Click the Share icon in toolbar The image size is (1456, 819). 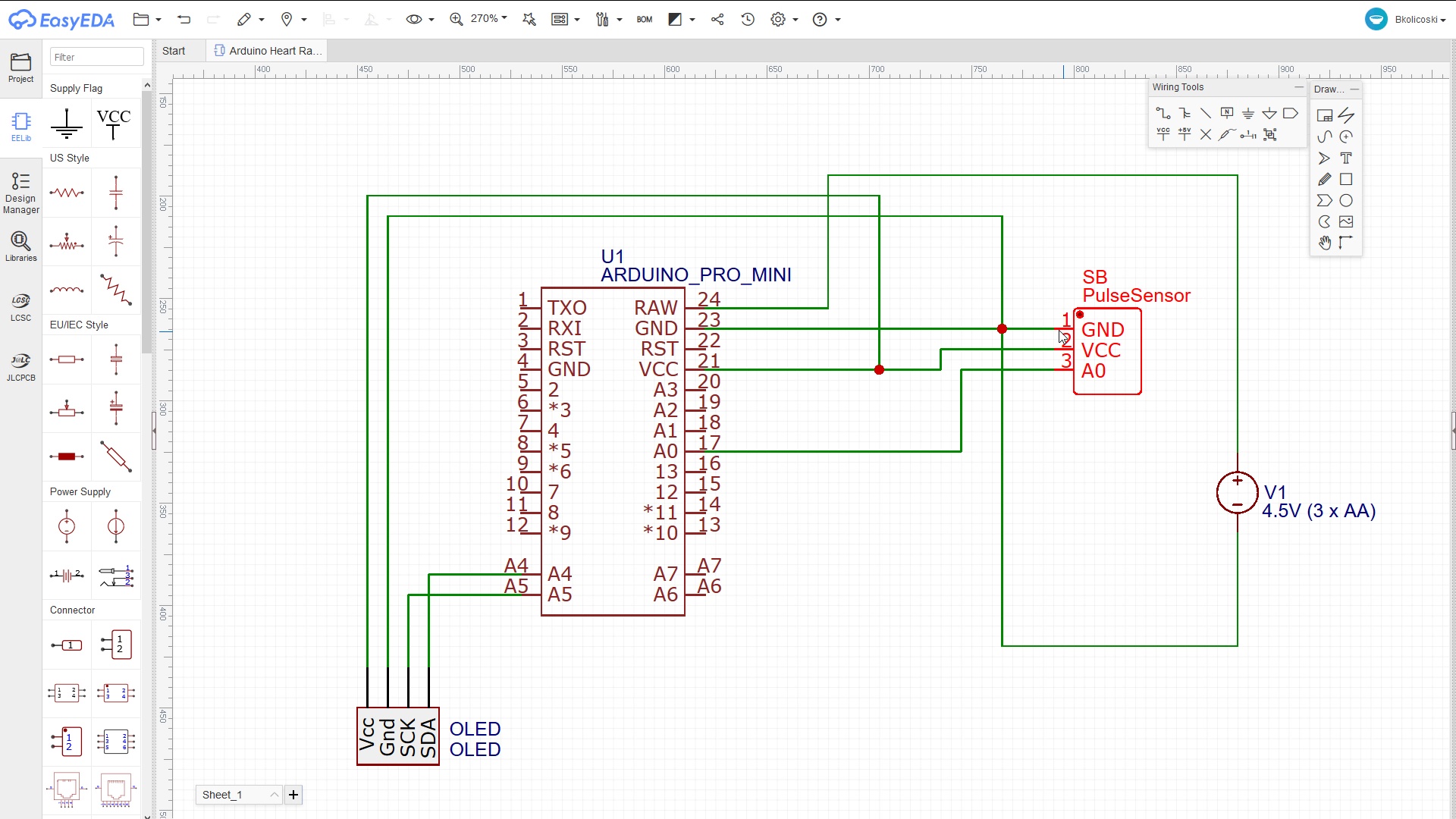(717, 19)
